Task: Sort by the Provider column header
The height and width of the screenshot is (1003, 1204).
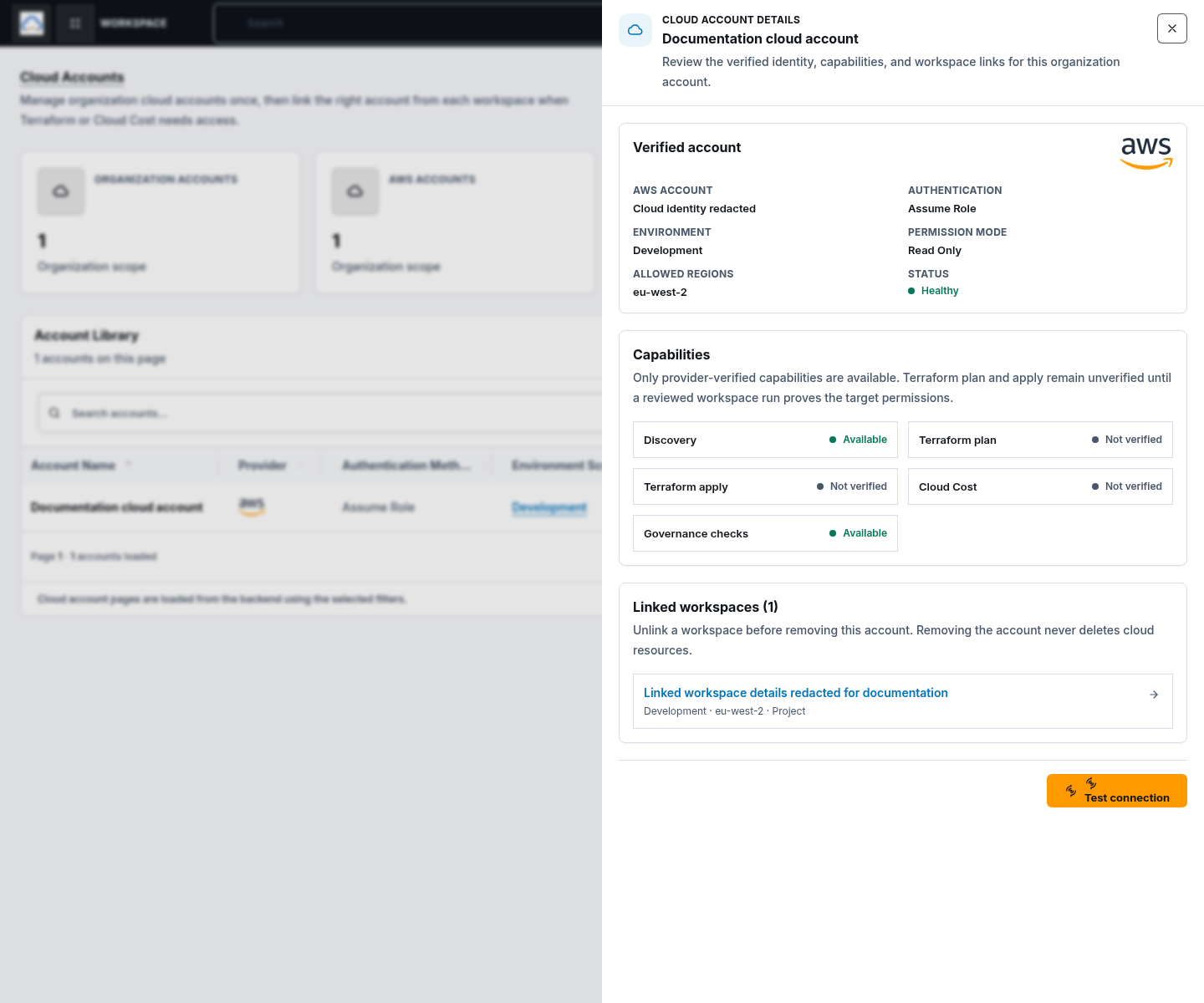Action: (262, 466)
